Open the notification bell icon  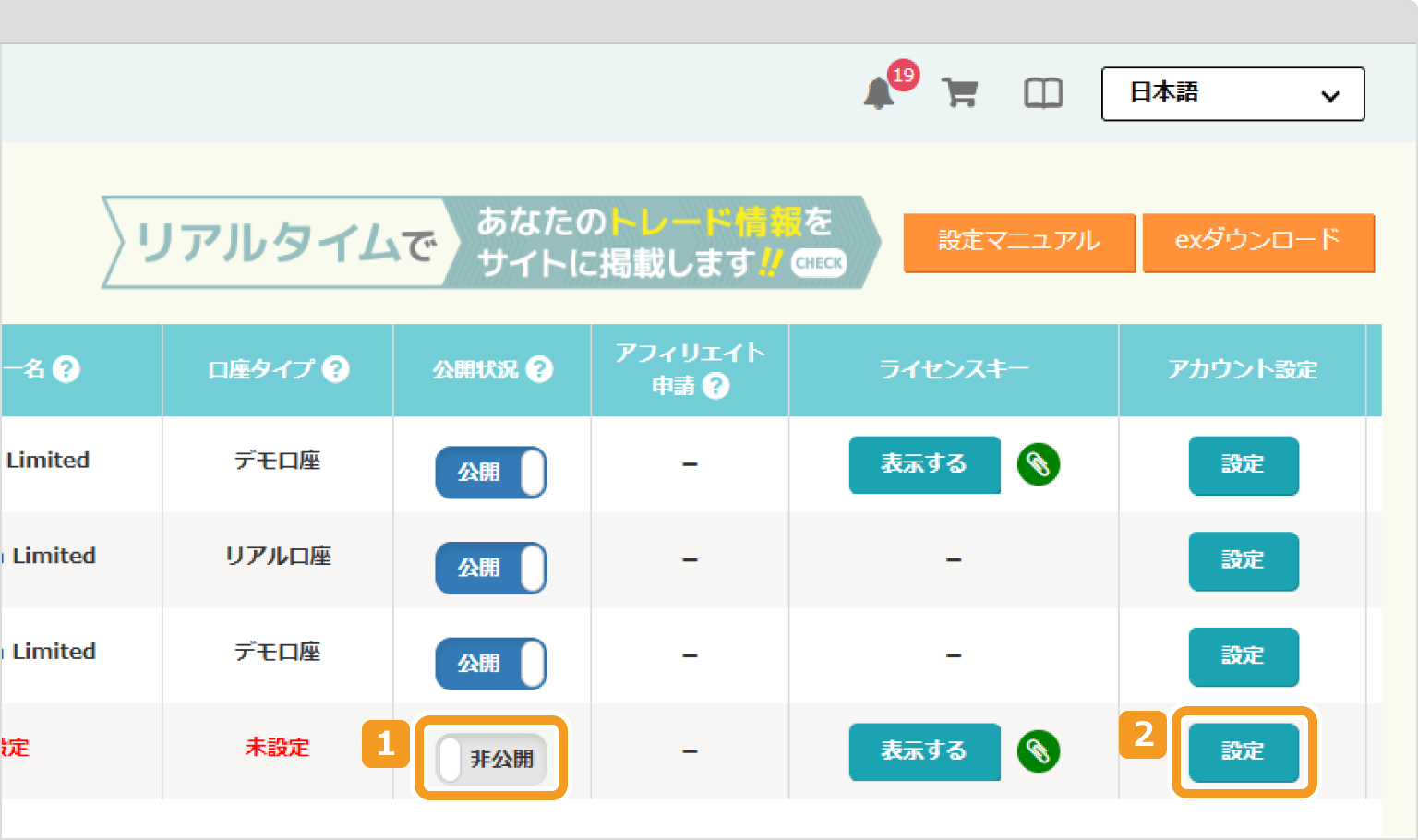pyautogui.click(x=879, y=93)
